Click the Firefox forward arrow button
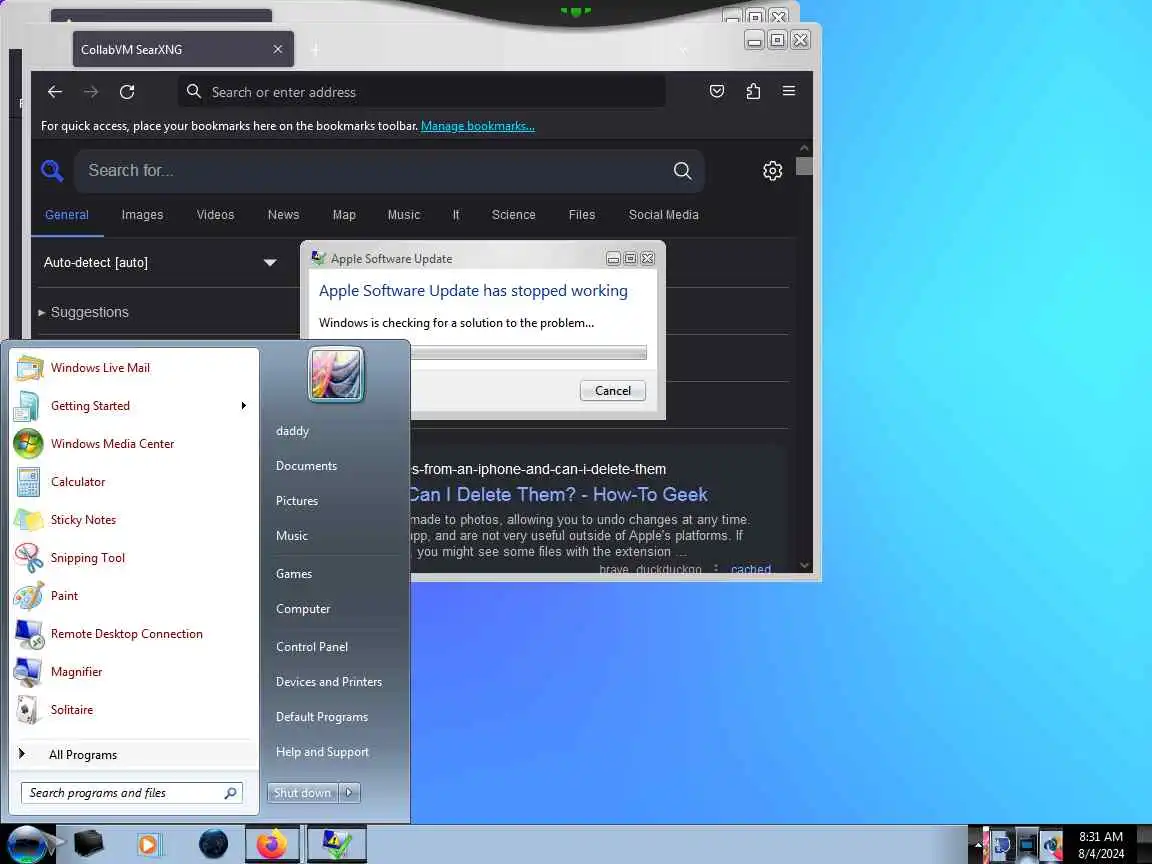This screenshot has width=1152, height=864. [91, 92]
